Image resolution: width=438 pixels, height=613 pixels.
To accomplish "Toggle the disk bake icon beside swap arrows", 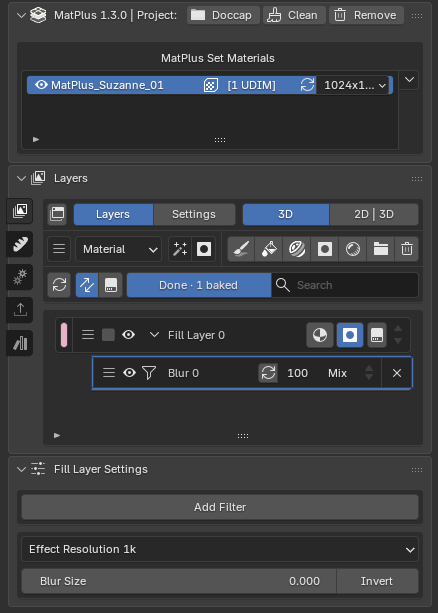I will click(111, 285).
